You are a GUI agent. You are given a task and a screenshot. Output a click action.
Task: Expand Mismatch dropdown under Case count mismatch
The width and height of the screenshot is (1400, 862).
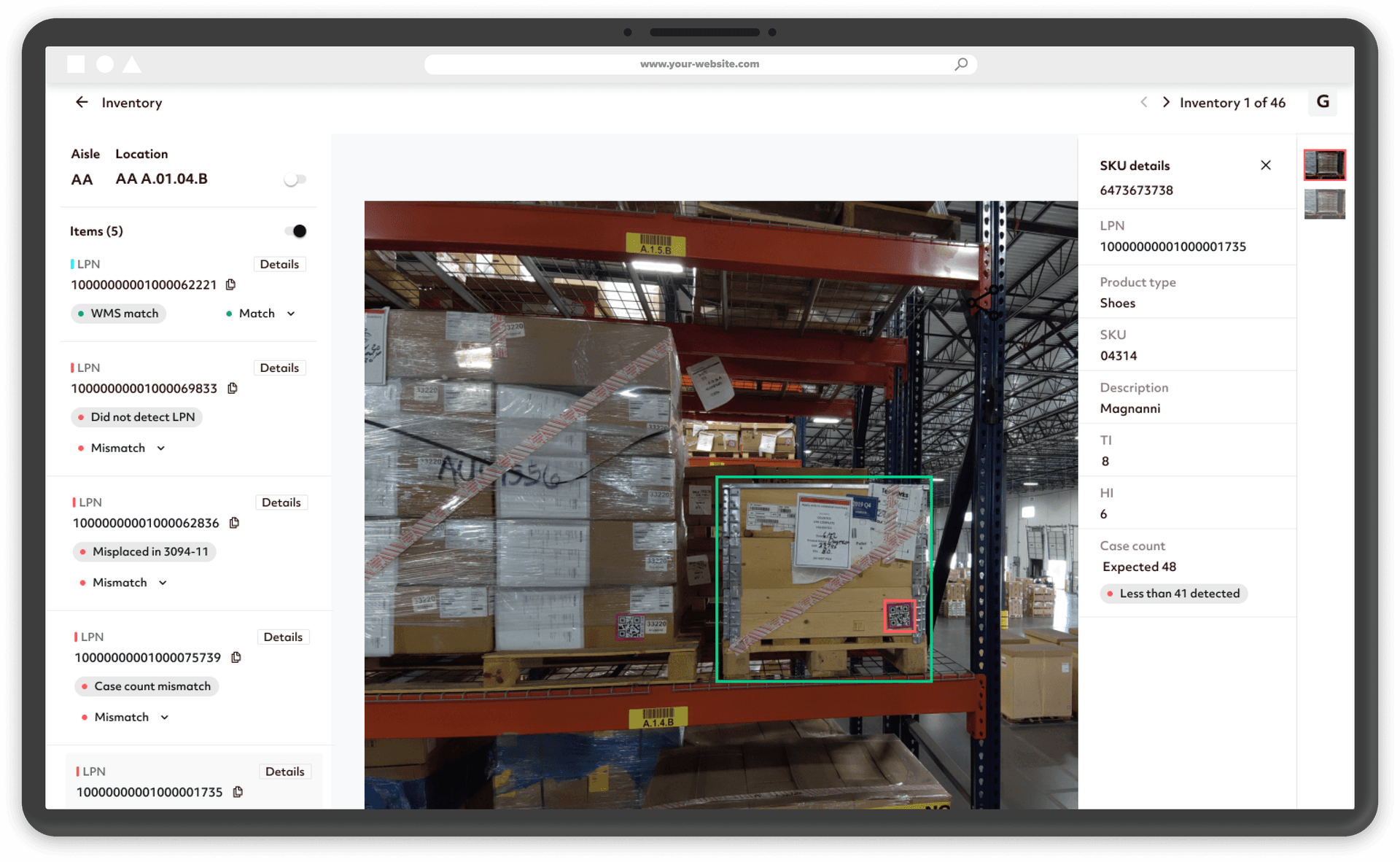[x=165, y=717]
